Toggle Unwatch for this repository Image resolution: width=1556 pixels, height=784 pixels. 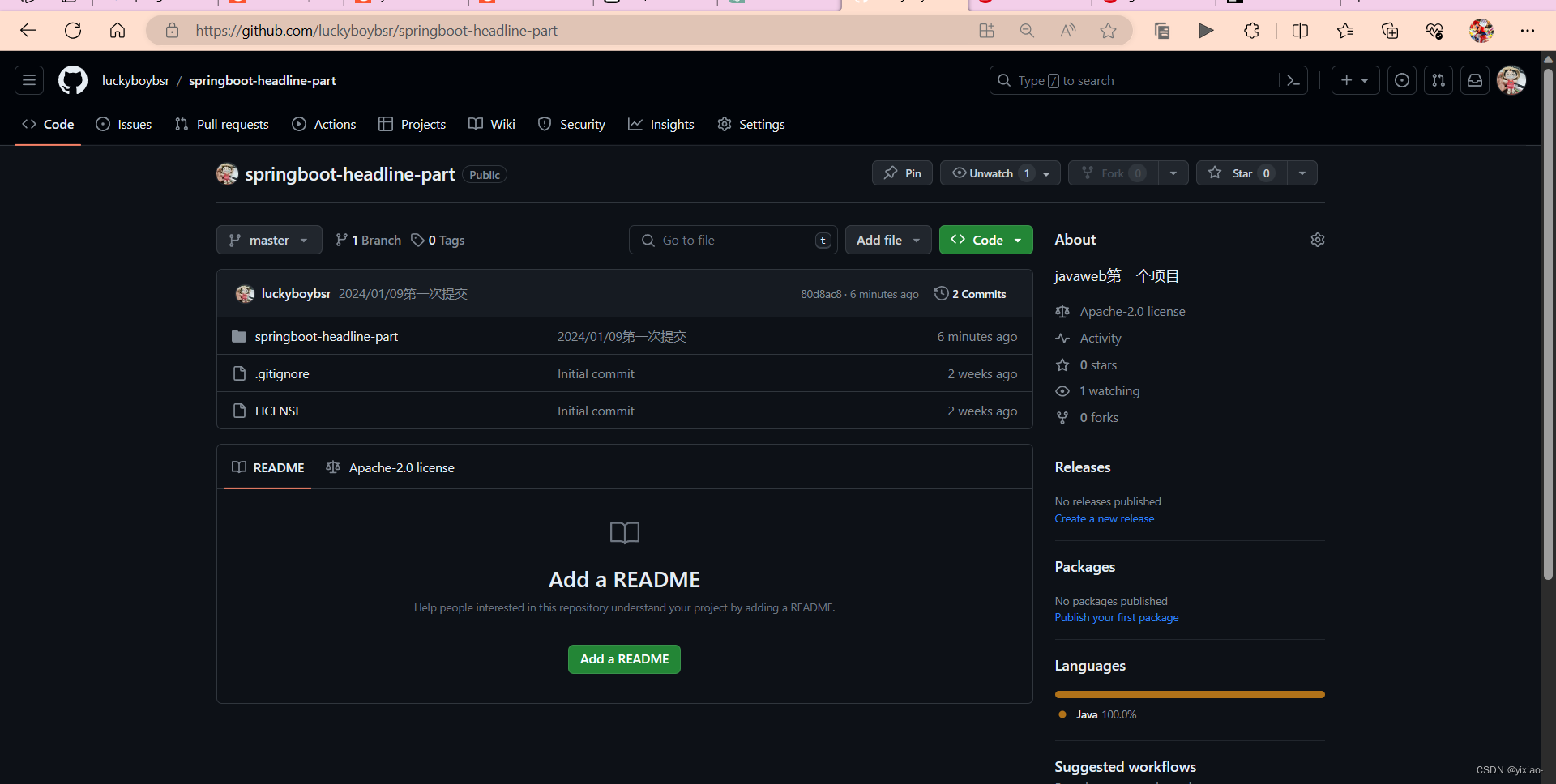1000,173
